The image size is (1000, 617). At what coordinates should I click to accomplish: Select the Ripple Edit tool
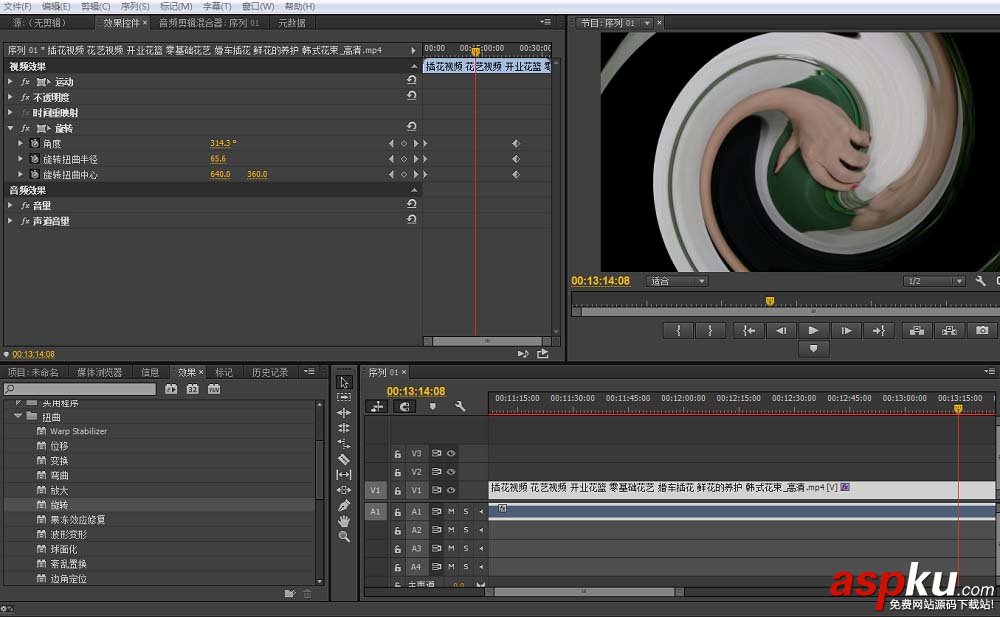(344, 413)
